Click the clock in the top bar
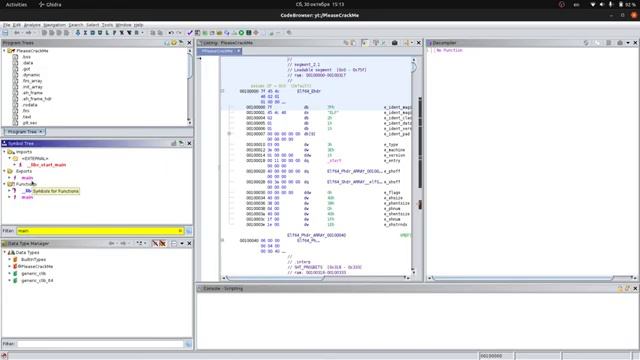The image size is (640, 360). click(320, 4)
